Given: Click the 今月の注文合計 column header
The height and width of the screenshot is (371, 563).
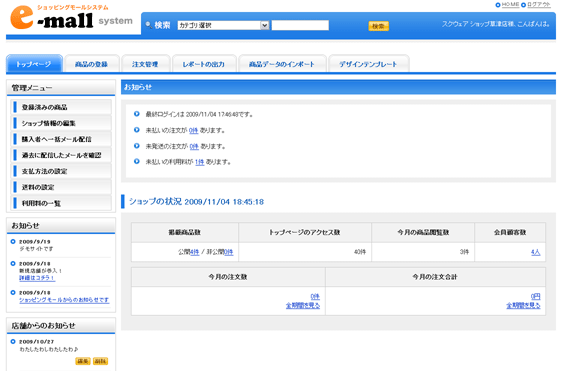Looking at the screenshot, I should tap(435, 277).
